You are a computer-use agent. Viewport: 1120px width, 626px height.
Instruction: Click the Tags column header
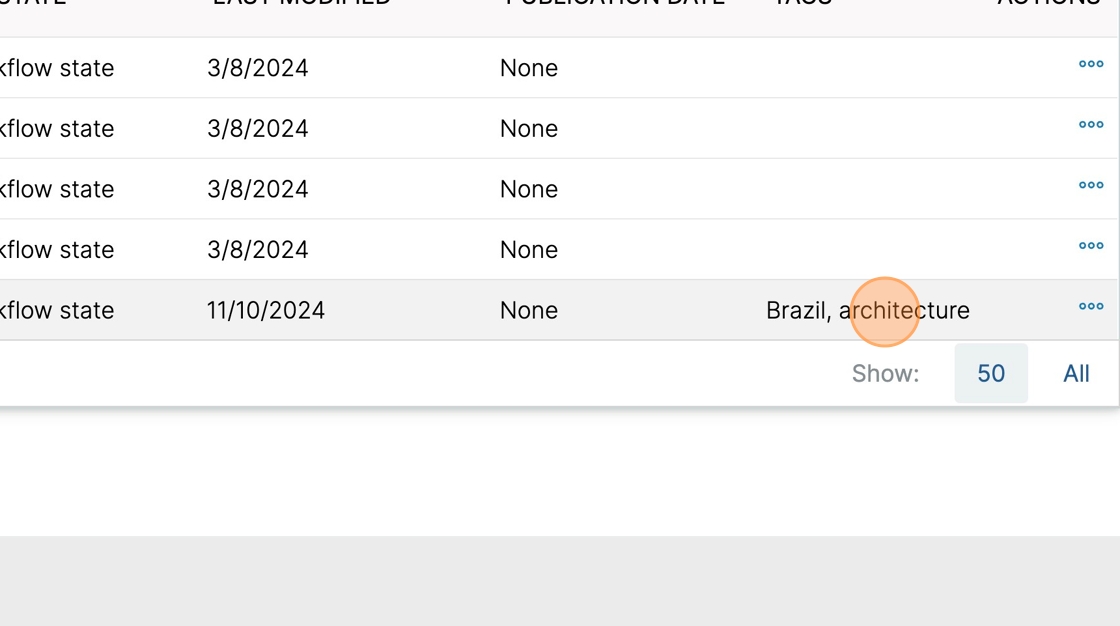[803, 3]
